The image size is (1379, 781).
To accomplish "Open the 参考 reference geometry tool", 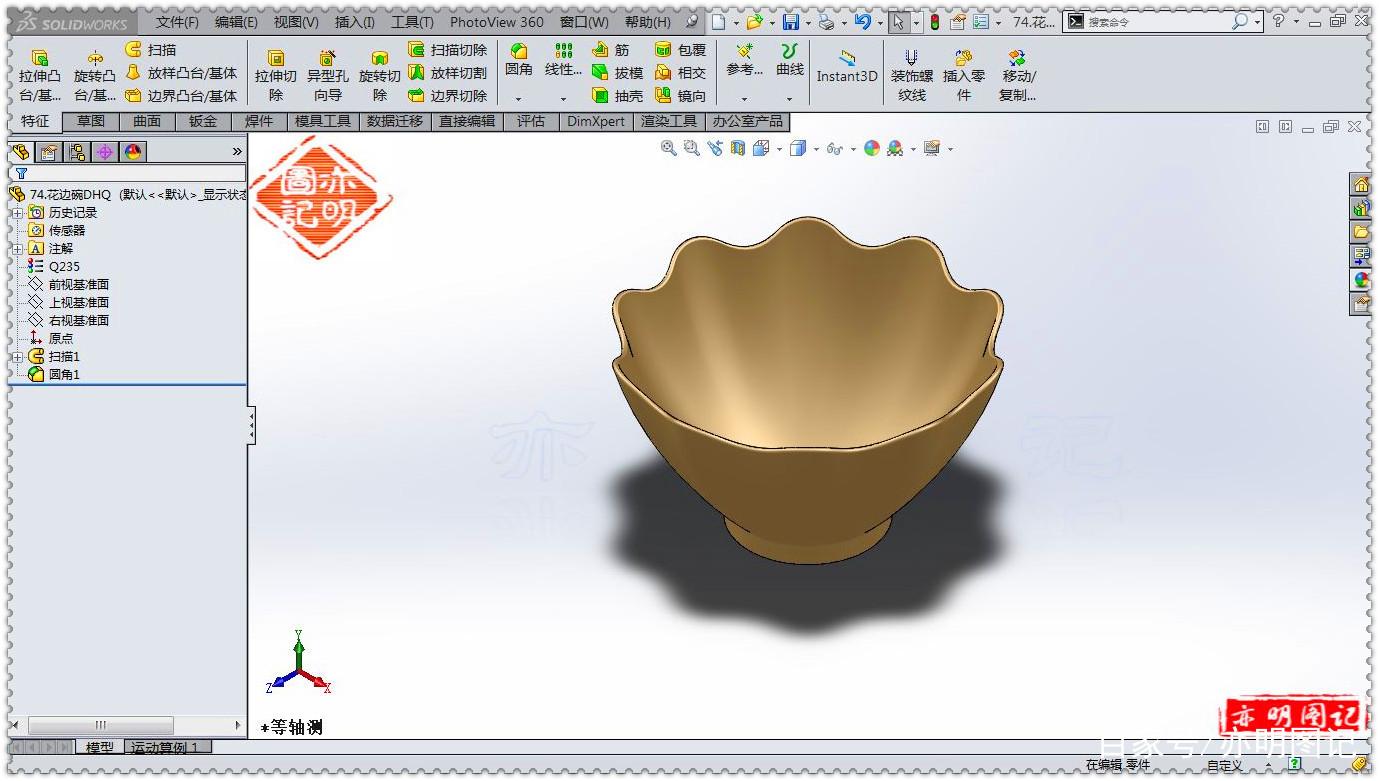I will pos(744,60).
